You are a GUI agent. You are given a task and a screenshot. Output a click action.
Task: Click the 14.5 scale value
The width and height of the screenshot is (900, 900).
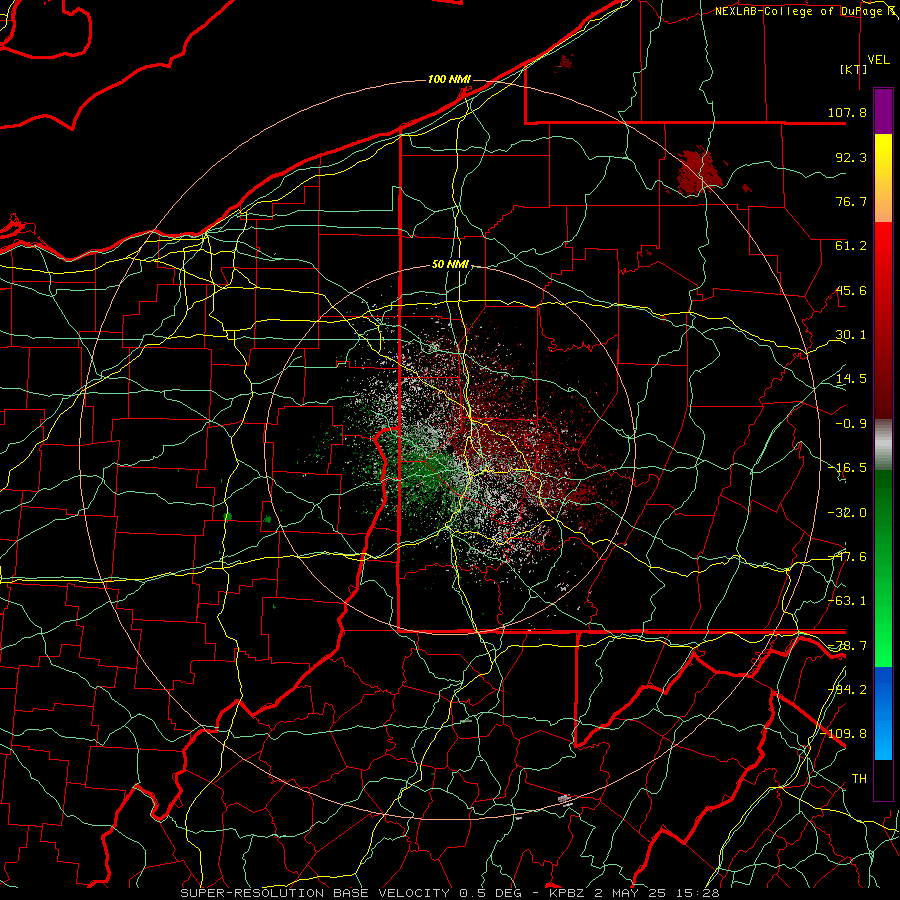pos(851,379)
